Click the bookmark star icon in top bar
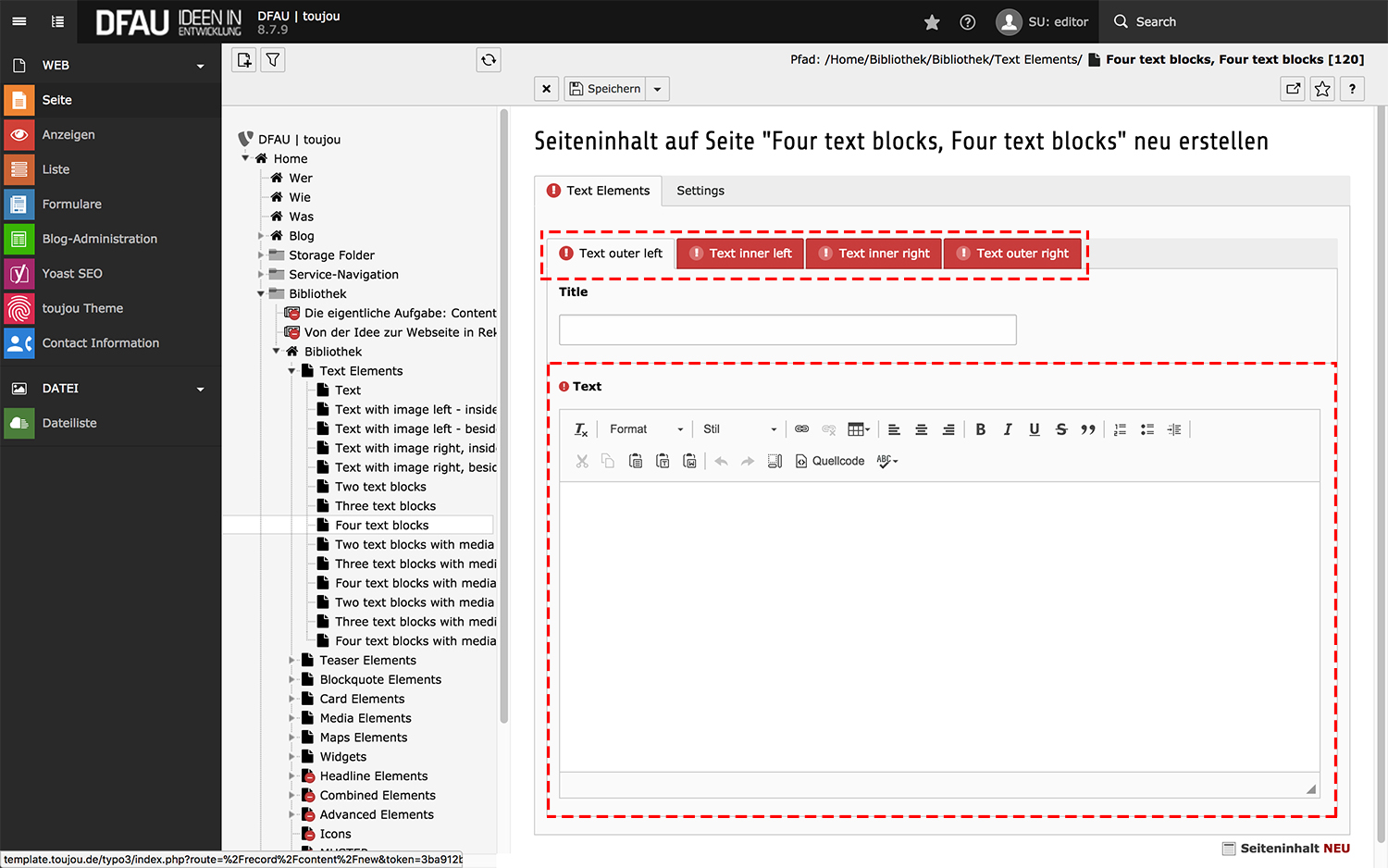 pos(932,22)
